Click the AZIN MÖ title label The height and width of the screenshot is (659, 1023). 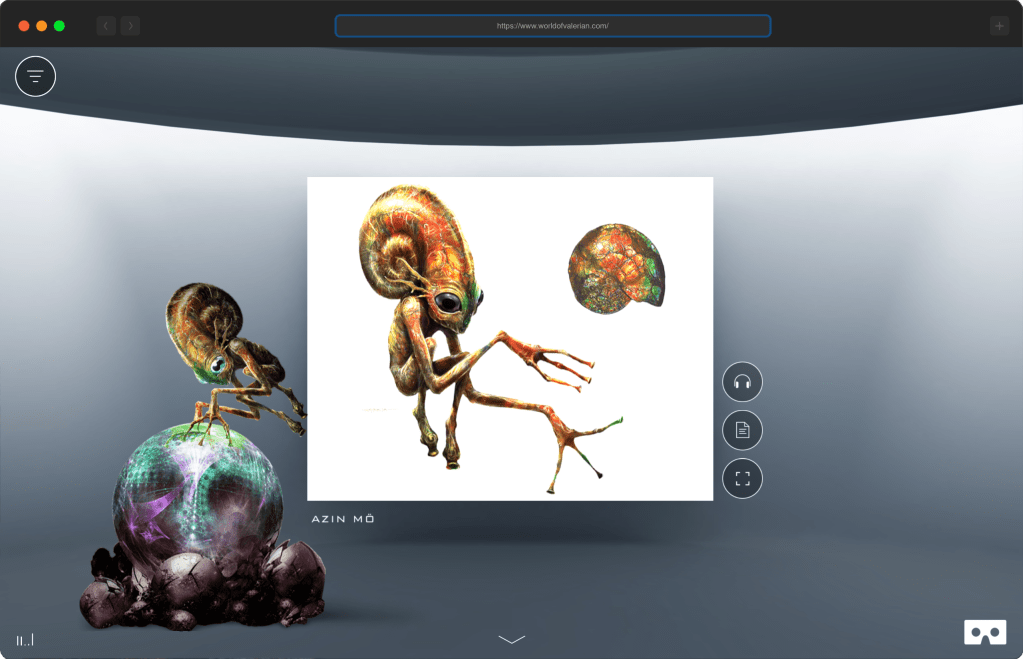point(343,519)
